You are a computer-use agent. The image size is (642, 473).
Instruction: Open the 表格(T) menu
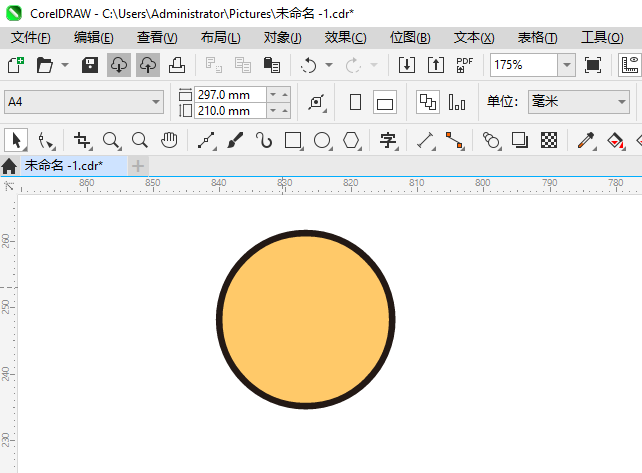pos(537,38)
